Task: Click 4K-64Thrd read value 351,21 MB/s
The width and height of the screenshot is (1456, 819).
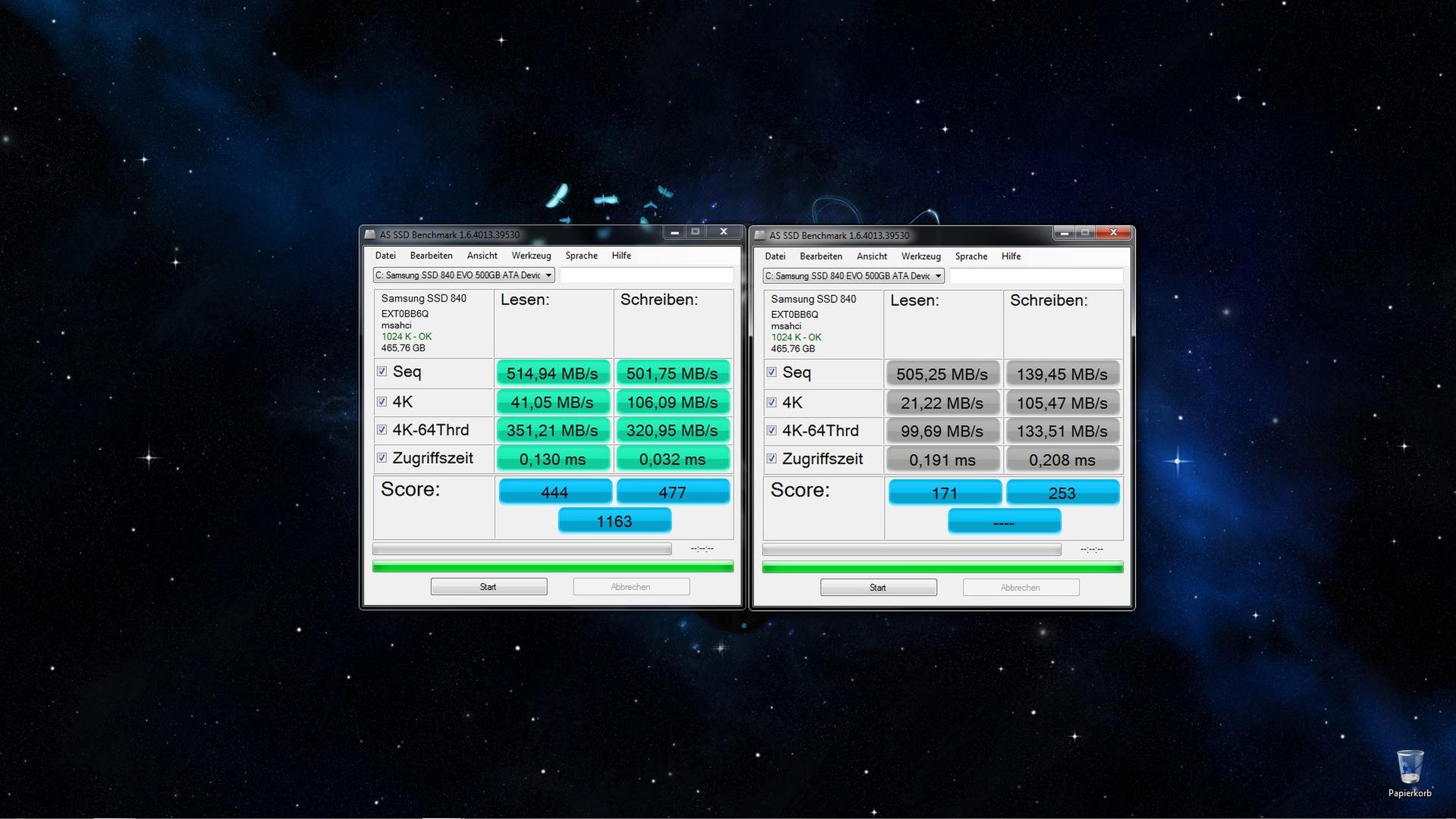Action: [553, 430]
